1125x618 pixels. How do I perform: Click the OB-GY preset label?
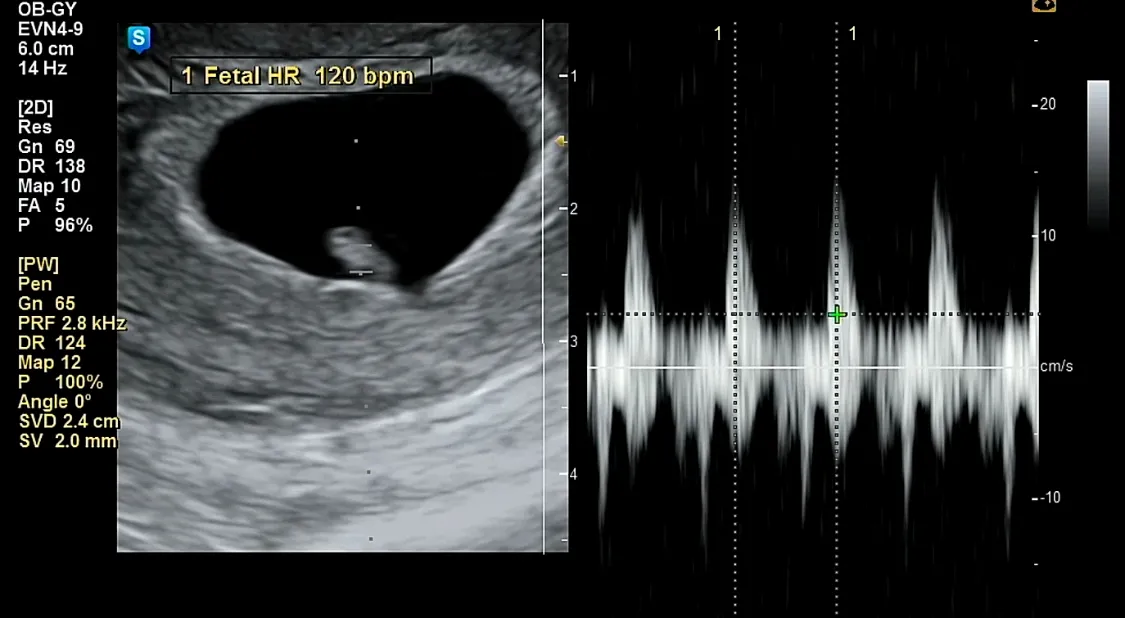[x=48, y=10]
